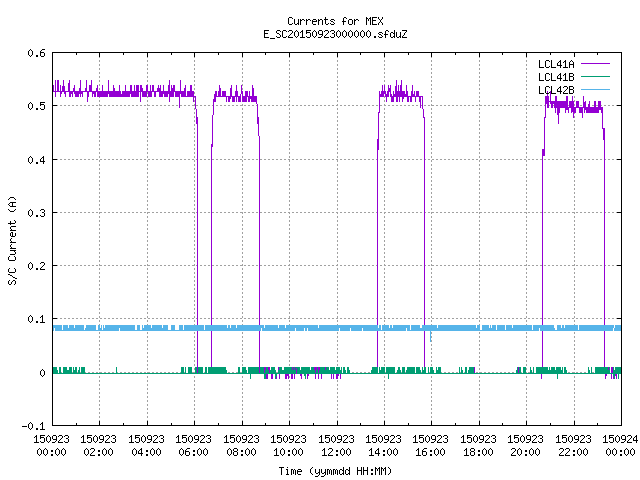
Task: Click the 150923 20:00 x-axis tick label
Action: (x=526, y=445)
